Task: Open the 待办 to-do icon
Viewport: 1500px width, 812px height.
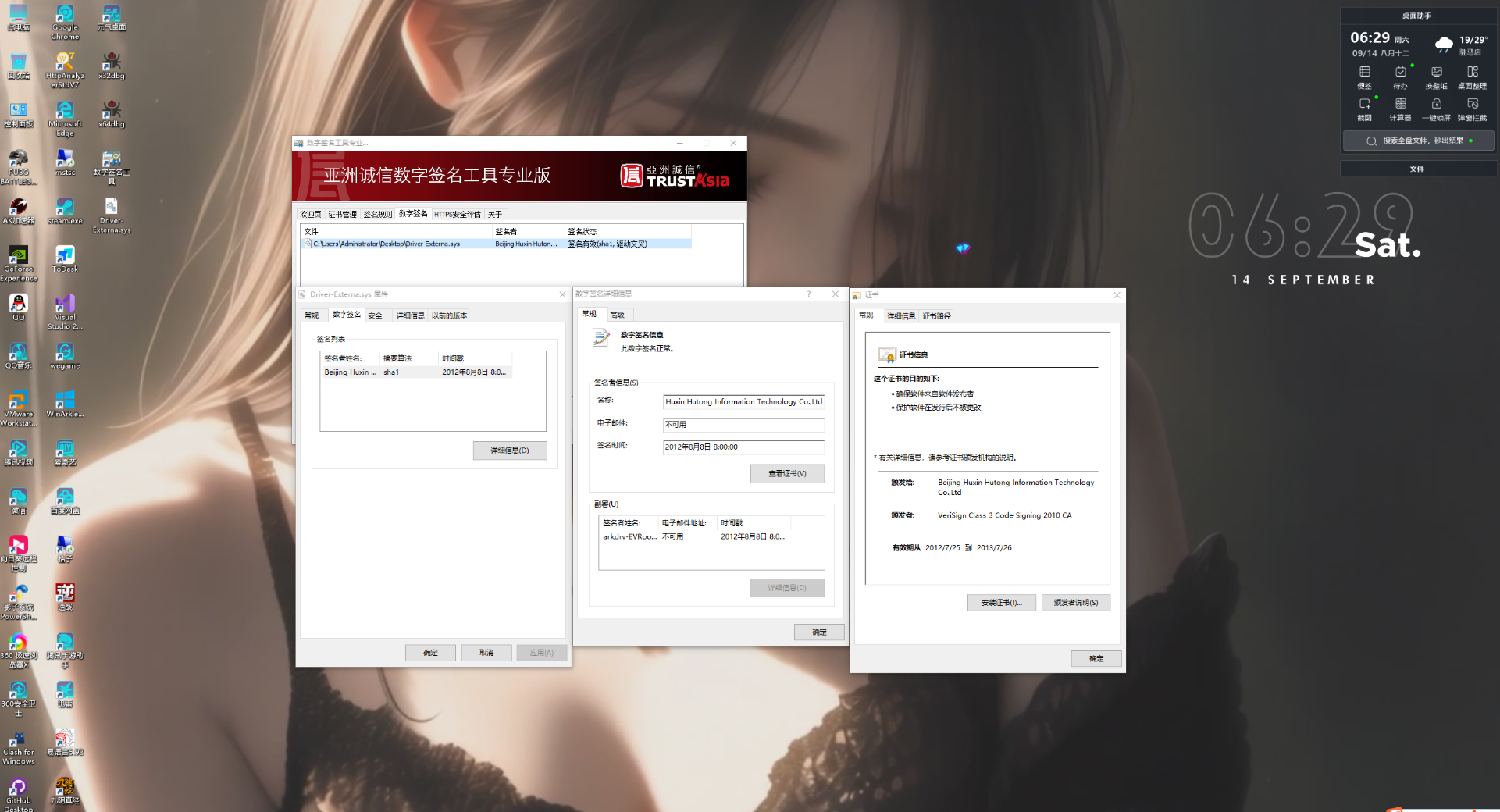Action: pos(1400,73)
